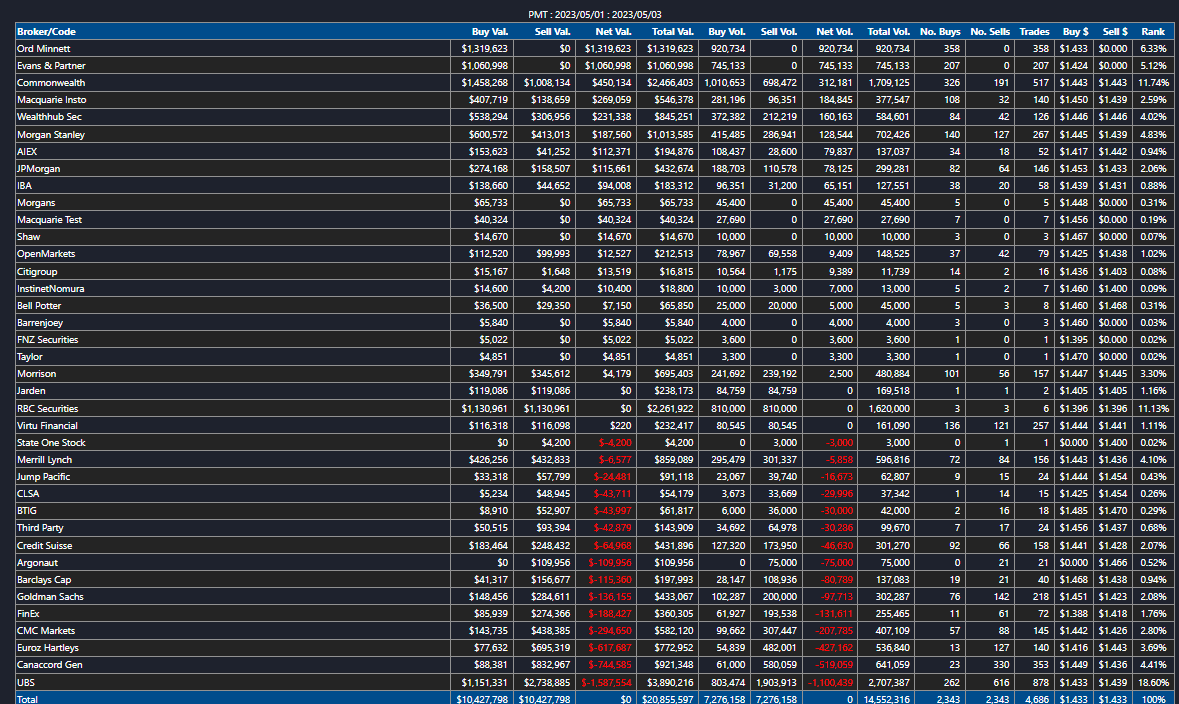Click the Macquarie Insto broker name

pyautogui.click(x=52, y=99)
